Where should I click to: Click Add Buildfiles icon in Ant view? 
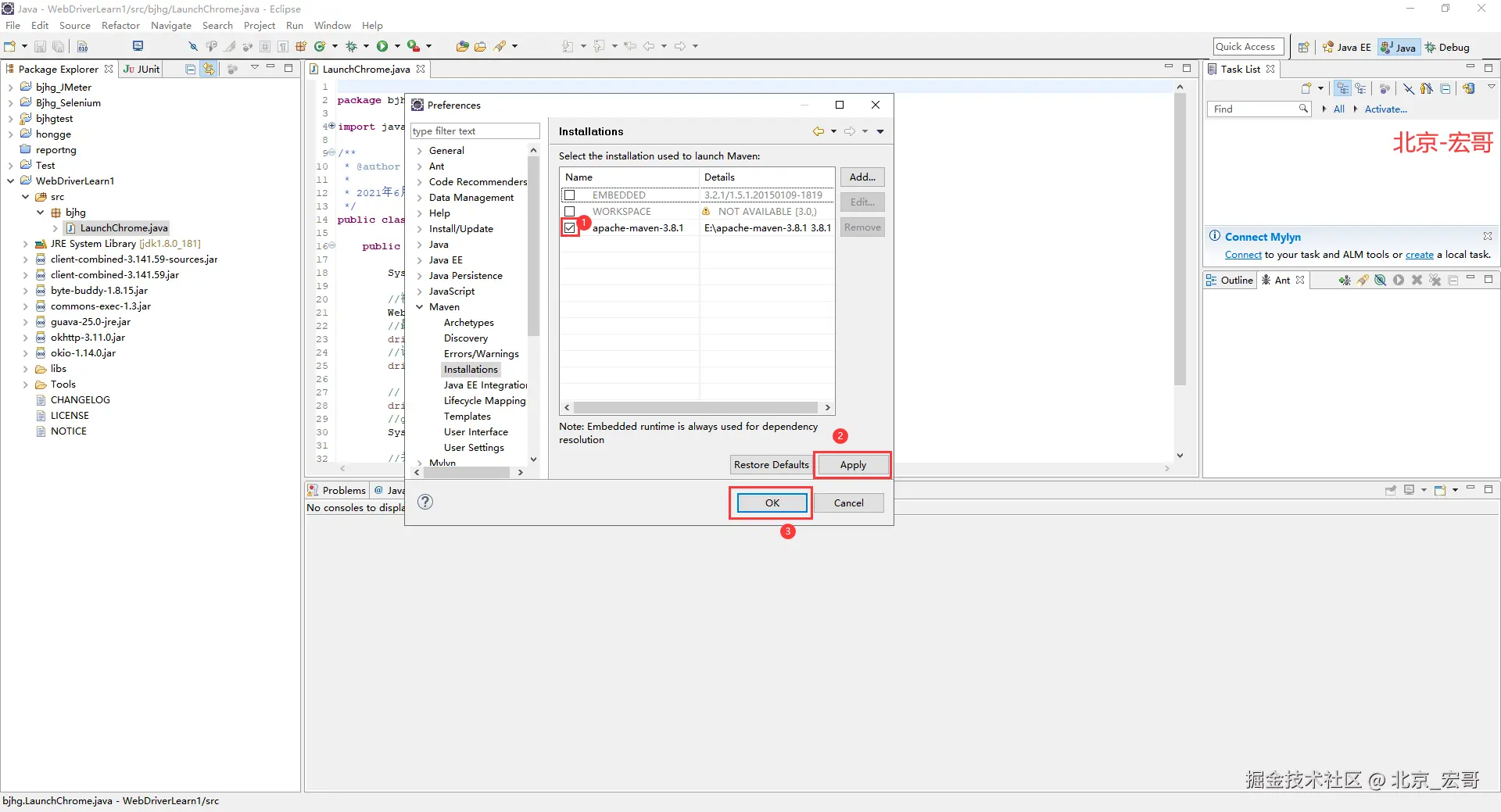click(x=1345, y=280)
